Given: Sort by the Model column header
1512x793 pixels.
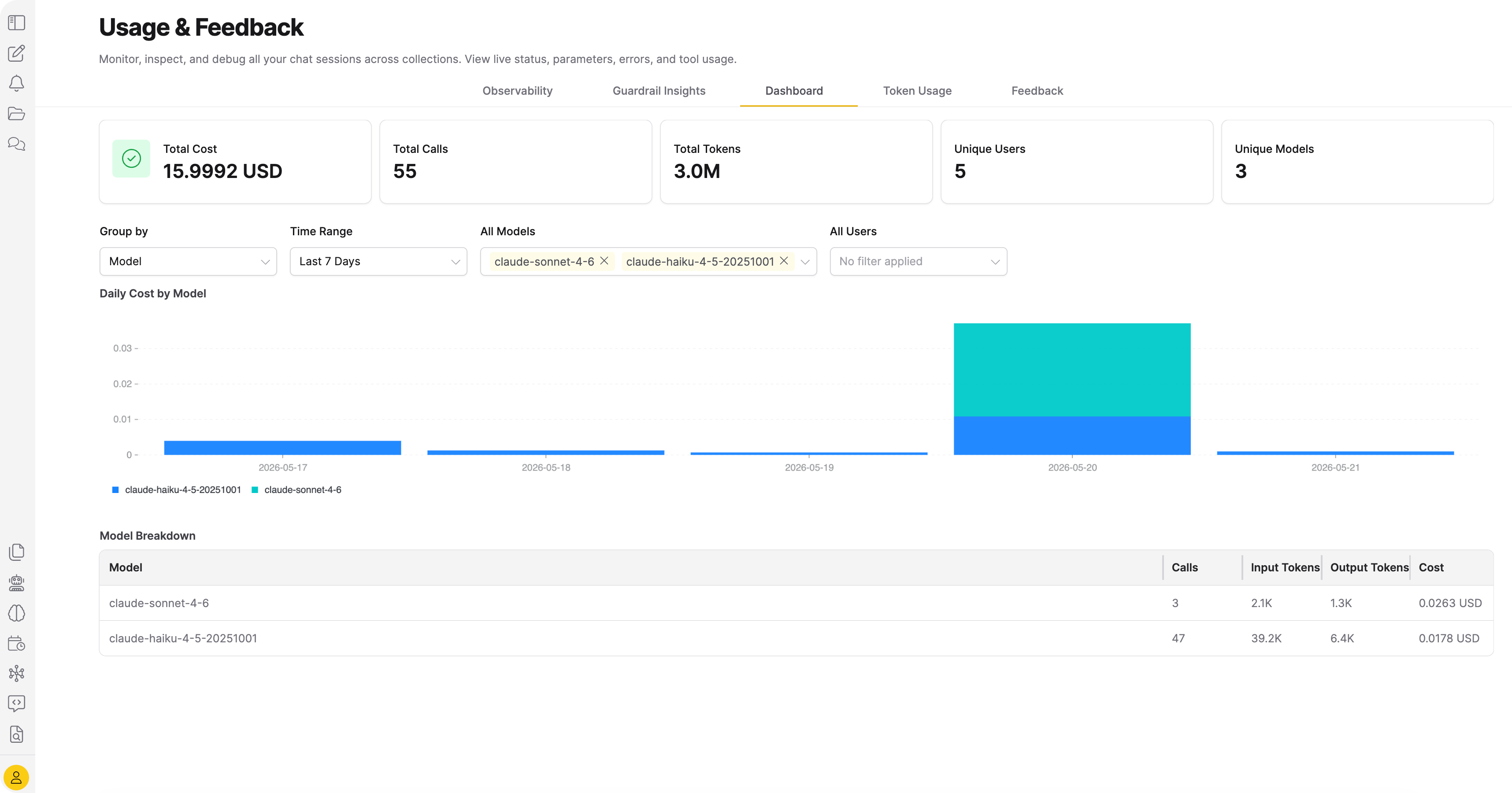Looking at the screenshot, I should 126,567.
